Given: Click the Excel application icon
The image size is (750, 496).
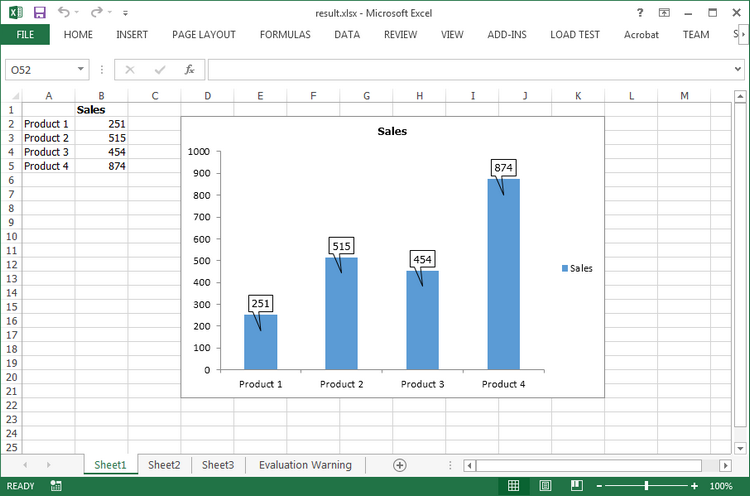Looking at the screenshot, I should coord(15,12).
